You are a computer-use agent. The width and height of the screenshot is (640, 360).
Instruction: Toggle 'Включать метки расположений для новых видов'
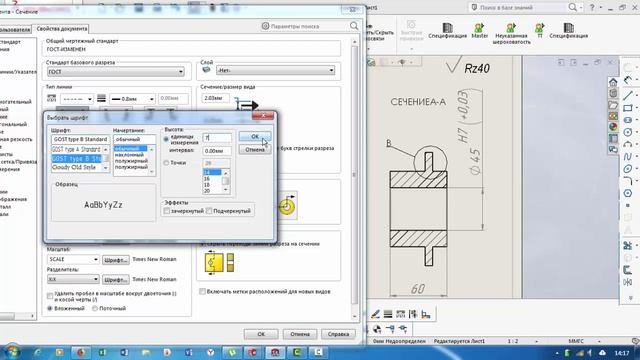[x=202, y=291]
